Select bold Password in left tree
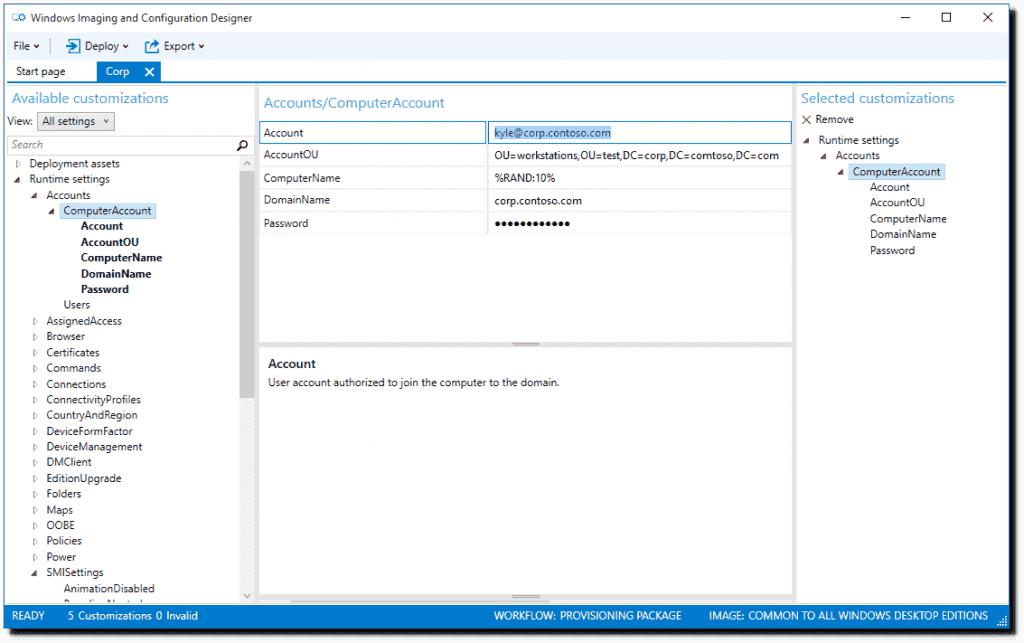This screenshot has width=1024, height=643. pos(104,290)
